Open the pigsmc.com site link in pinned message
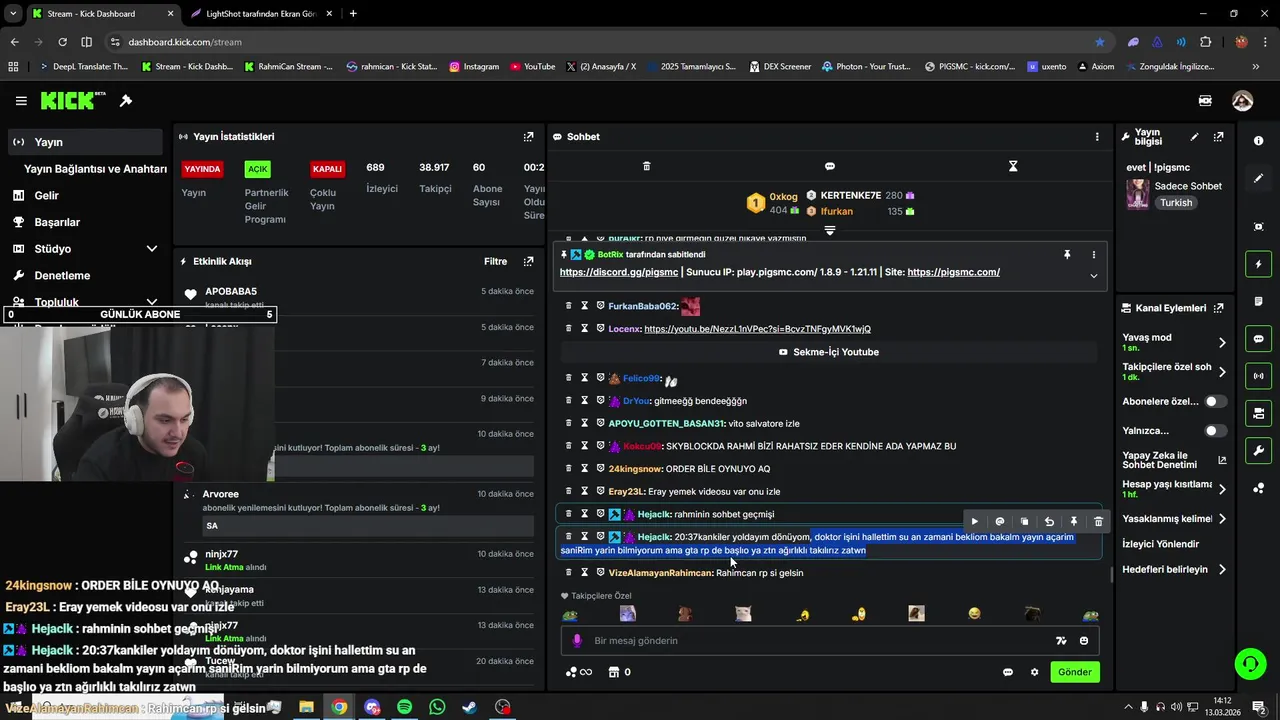This screenshot has width=1280, height=720. pos(954,272)
